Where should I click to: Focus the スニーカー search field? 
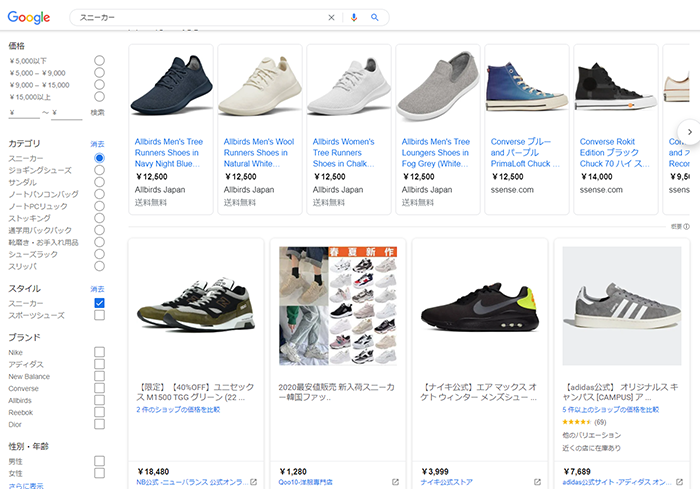(201, 17)
